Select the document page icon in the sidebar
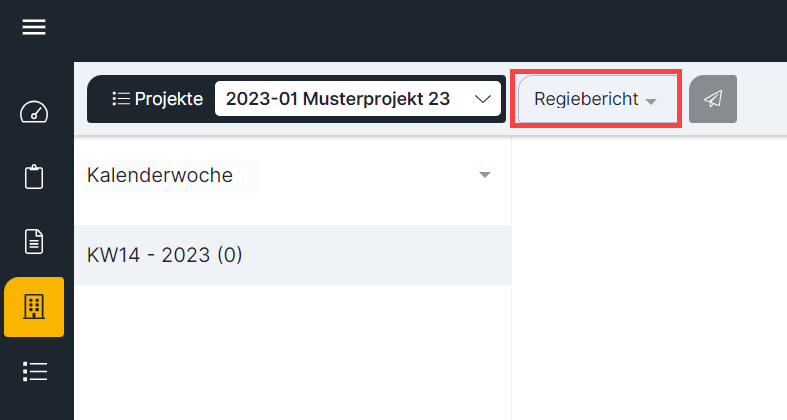 click(x=34, y=241)
